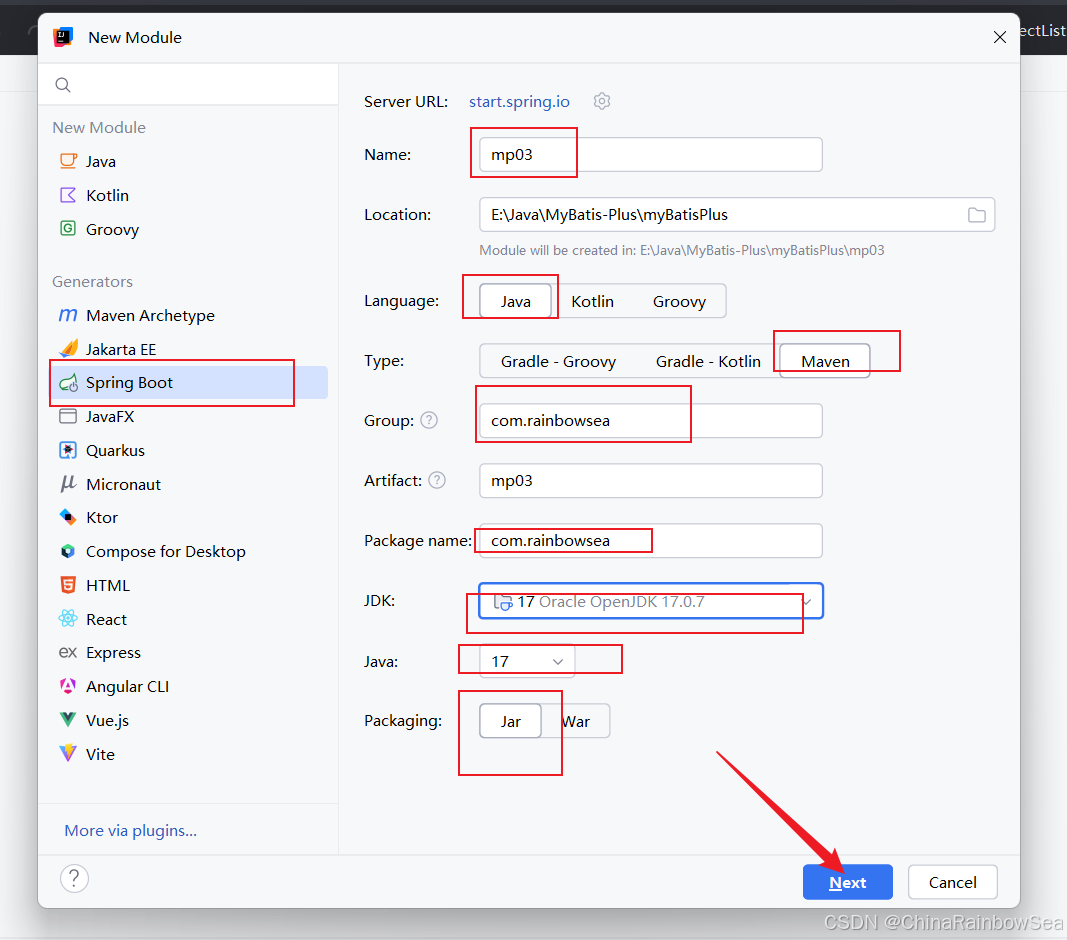Select Angular CLI generator
Image resolution: width=1067 pixels, height=940 pixels.
189,686
